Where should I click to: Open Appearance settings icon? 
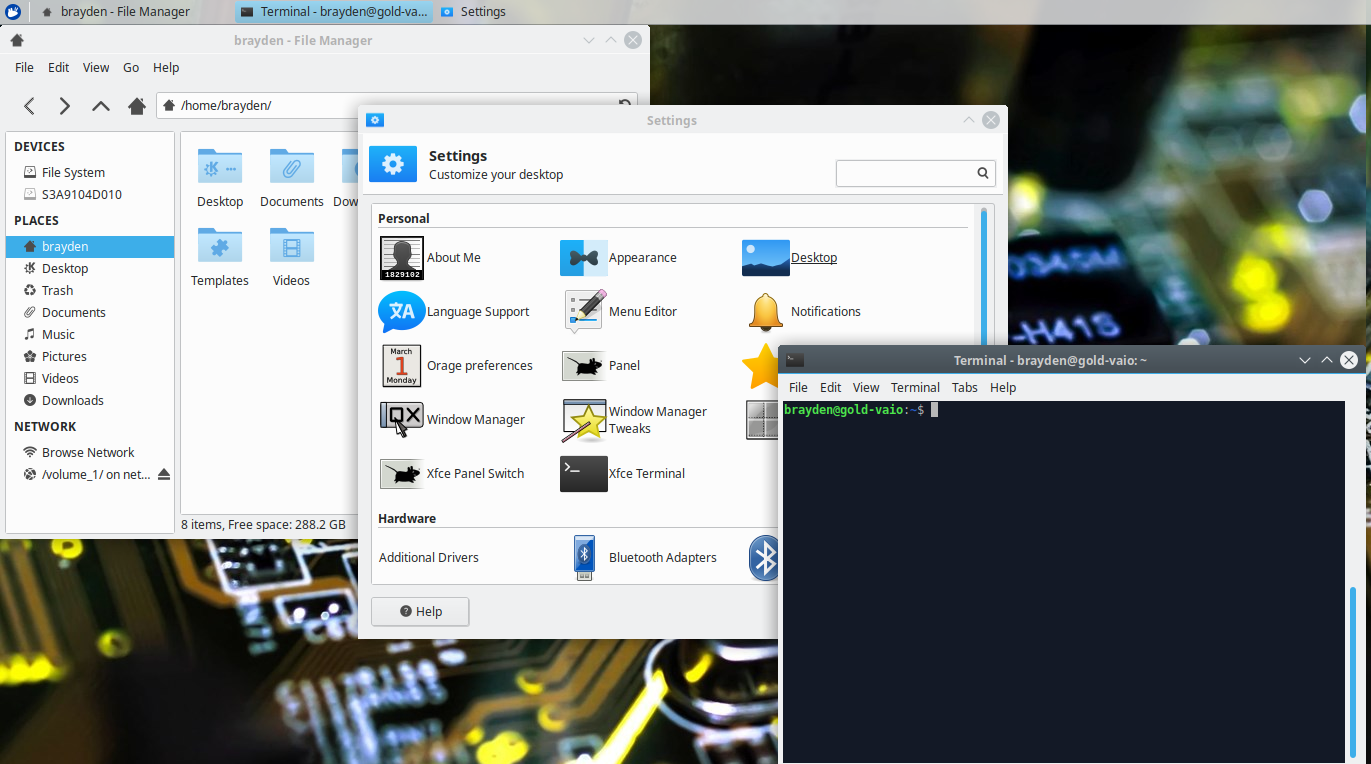[584, 258]
